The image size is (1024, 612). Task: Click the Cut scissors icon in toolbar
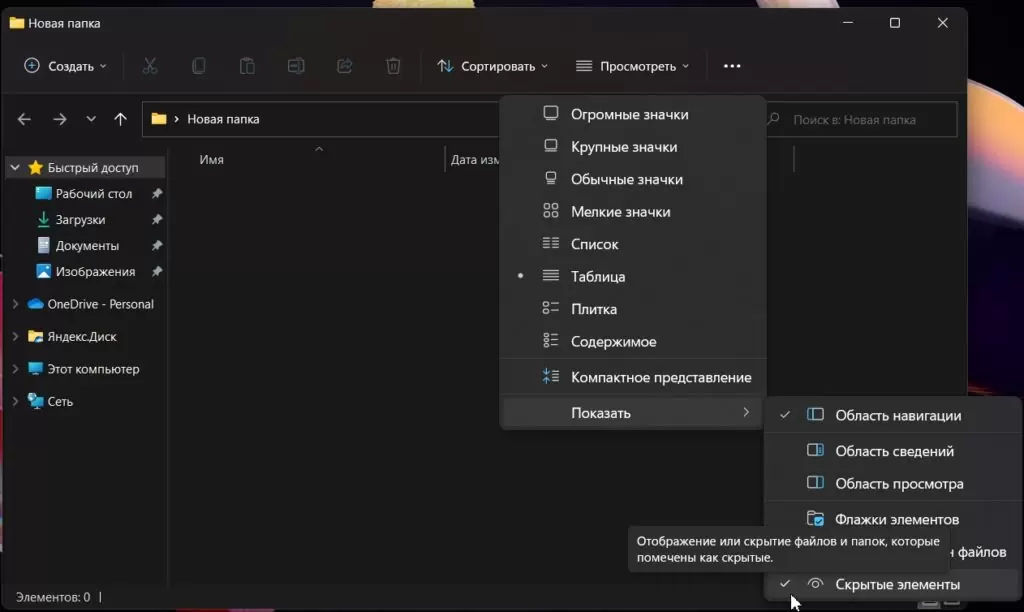coord(150,66)
